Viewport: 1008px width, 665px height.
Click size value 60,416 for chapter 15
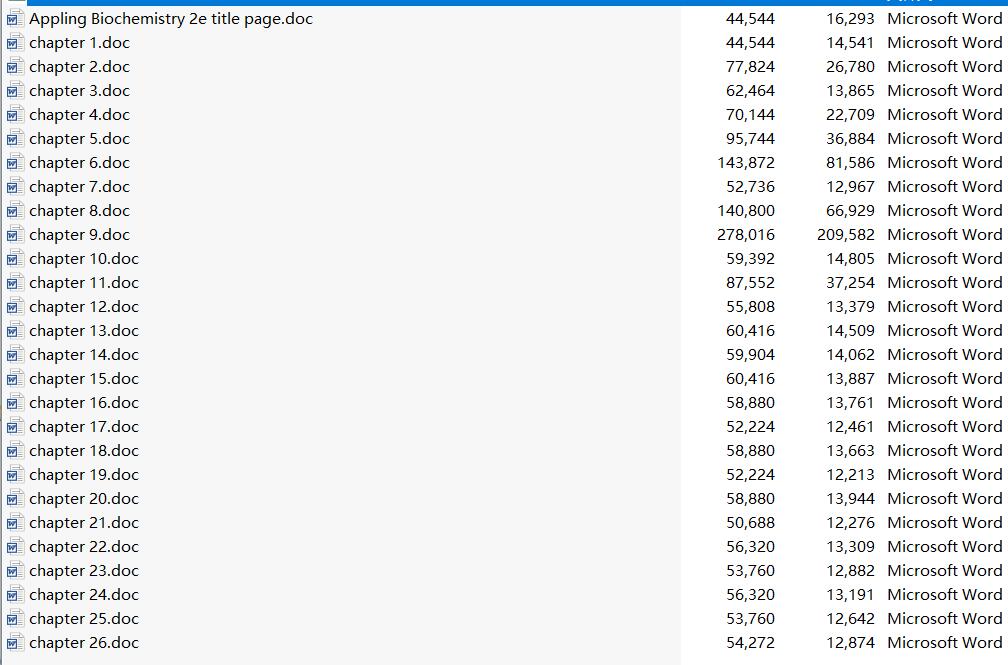(x=750, y=379)
